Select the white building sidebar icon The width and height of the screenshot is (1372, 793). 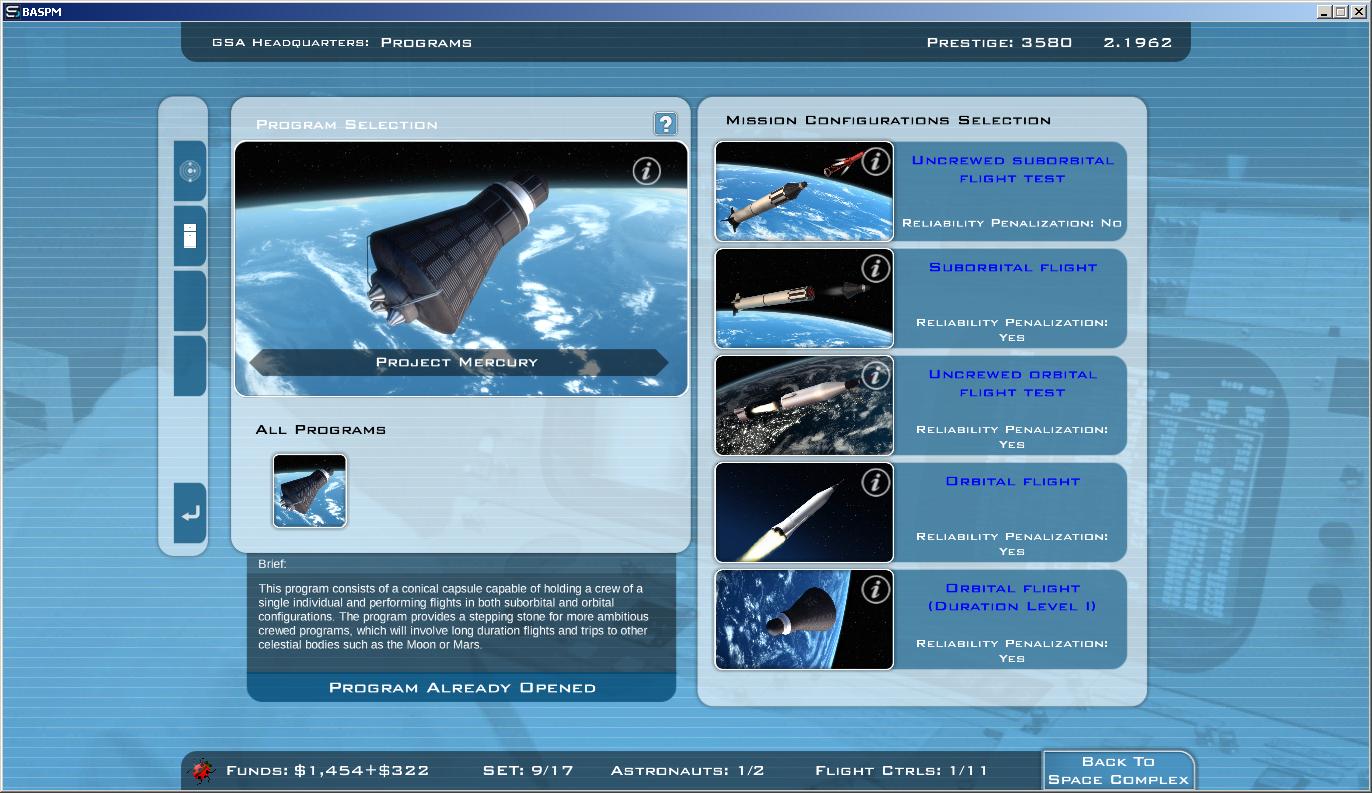(190, 236)
